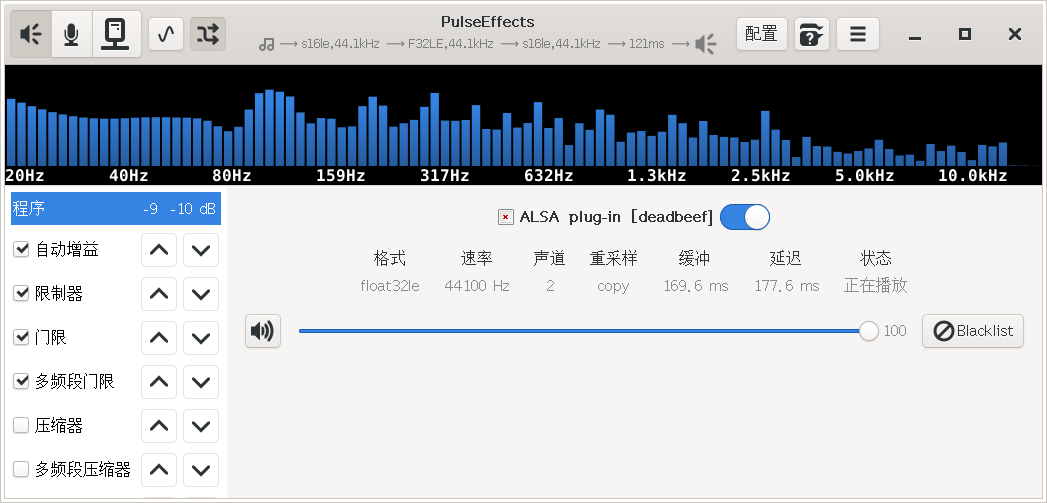The image size is (1047, 503).
Task: Click the spectrum analyzer display
Action: (523, 125)
